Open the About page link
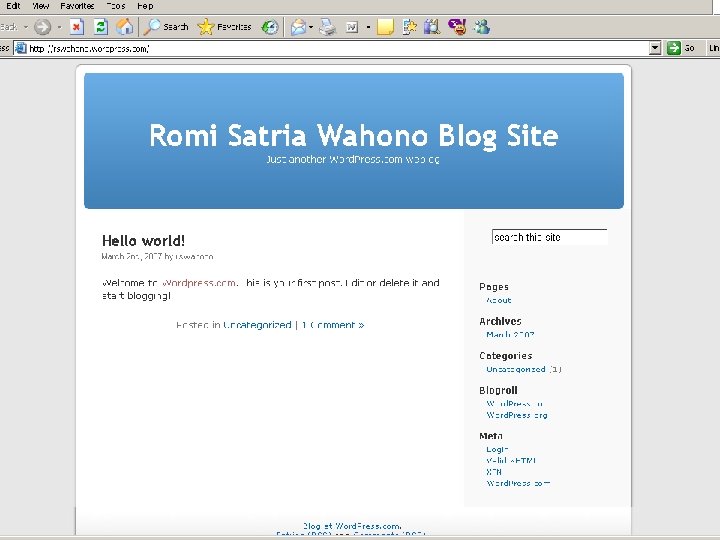 (499, 300)
